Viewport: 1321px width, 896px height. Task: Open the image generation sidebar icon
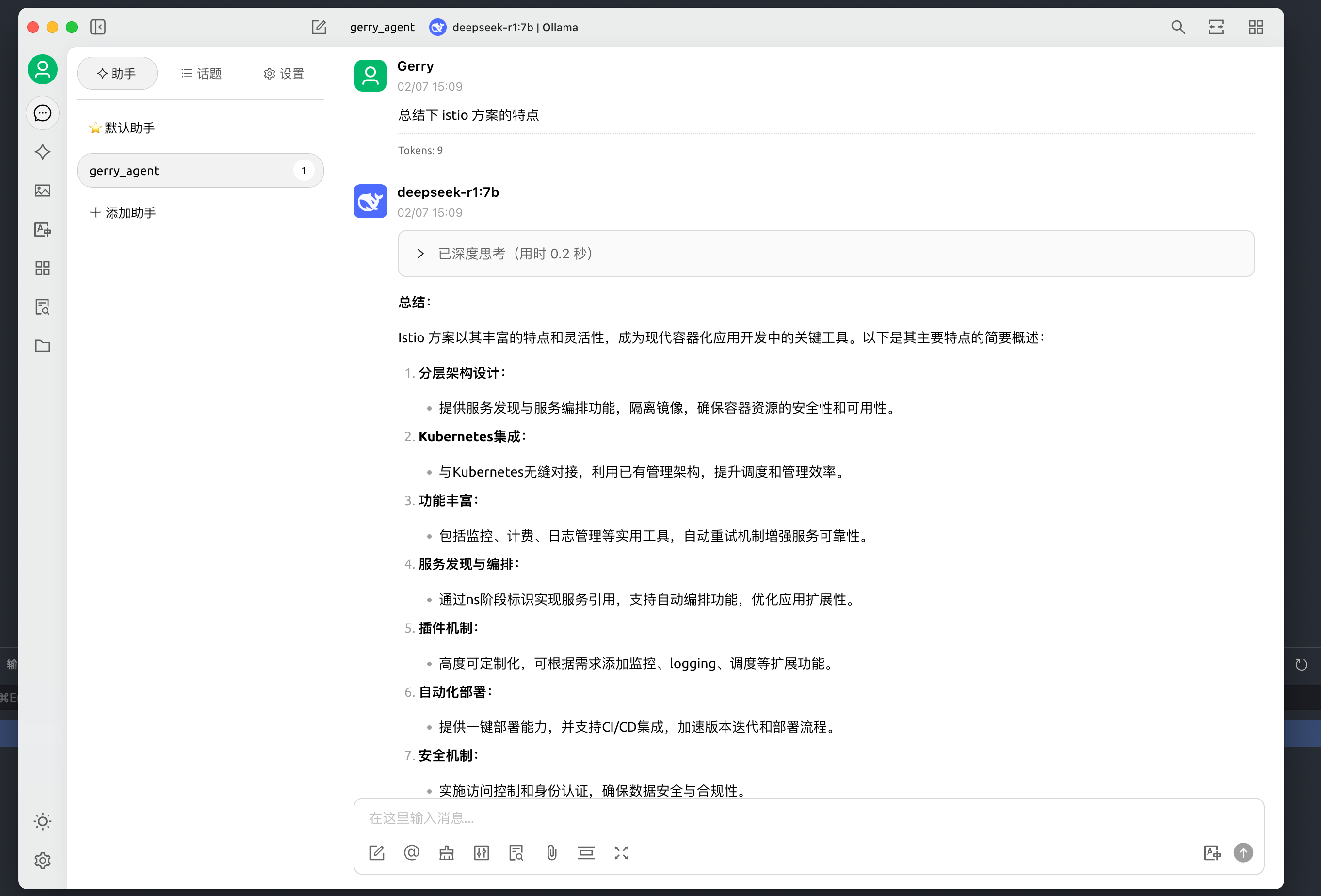[x=43, y=191]
